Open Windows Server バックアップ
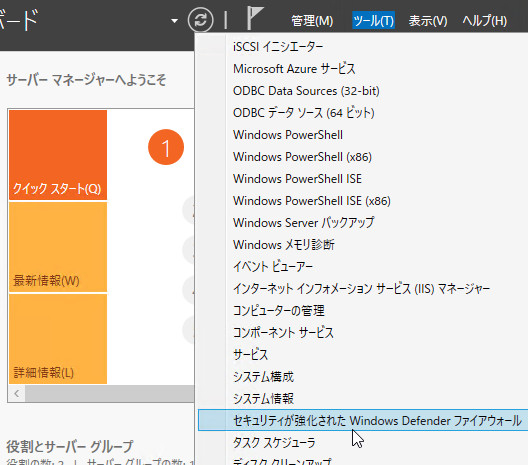The height and width of the screenshot is (465, 528). [303, 223]
